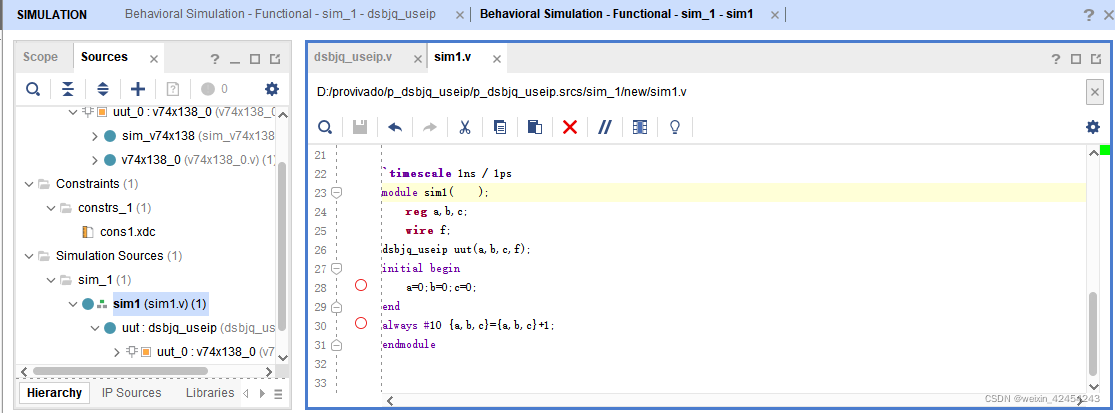This screenshot has height=413, width=1115.
Task: Open language templates light bulb
Action: 675,127
